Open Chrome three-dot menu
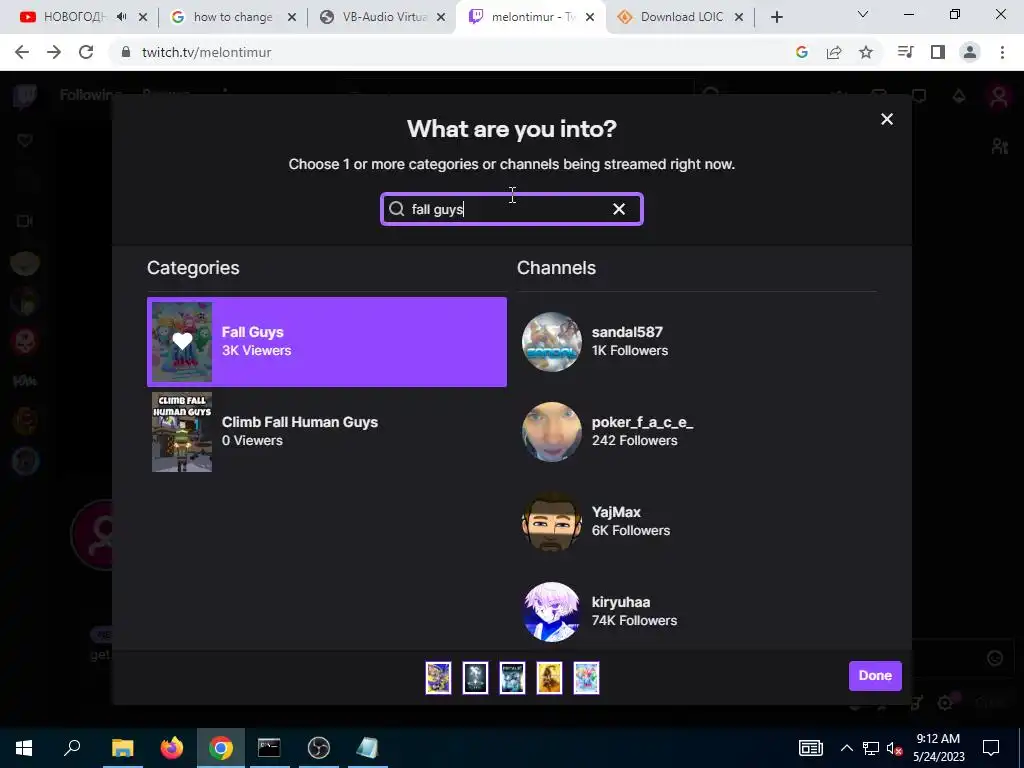This screenshot has height=768, width=1024. click(1002, 52)
